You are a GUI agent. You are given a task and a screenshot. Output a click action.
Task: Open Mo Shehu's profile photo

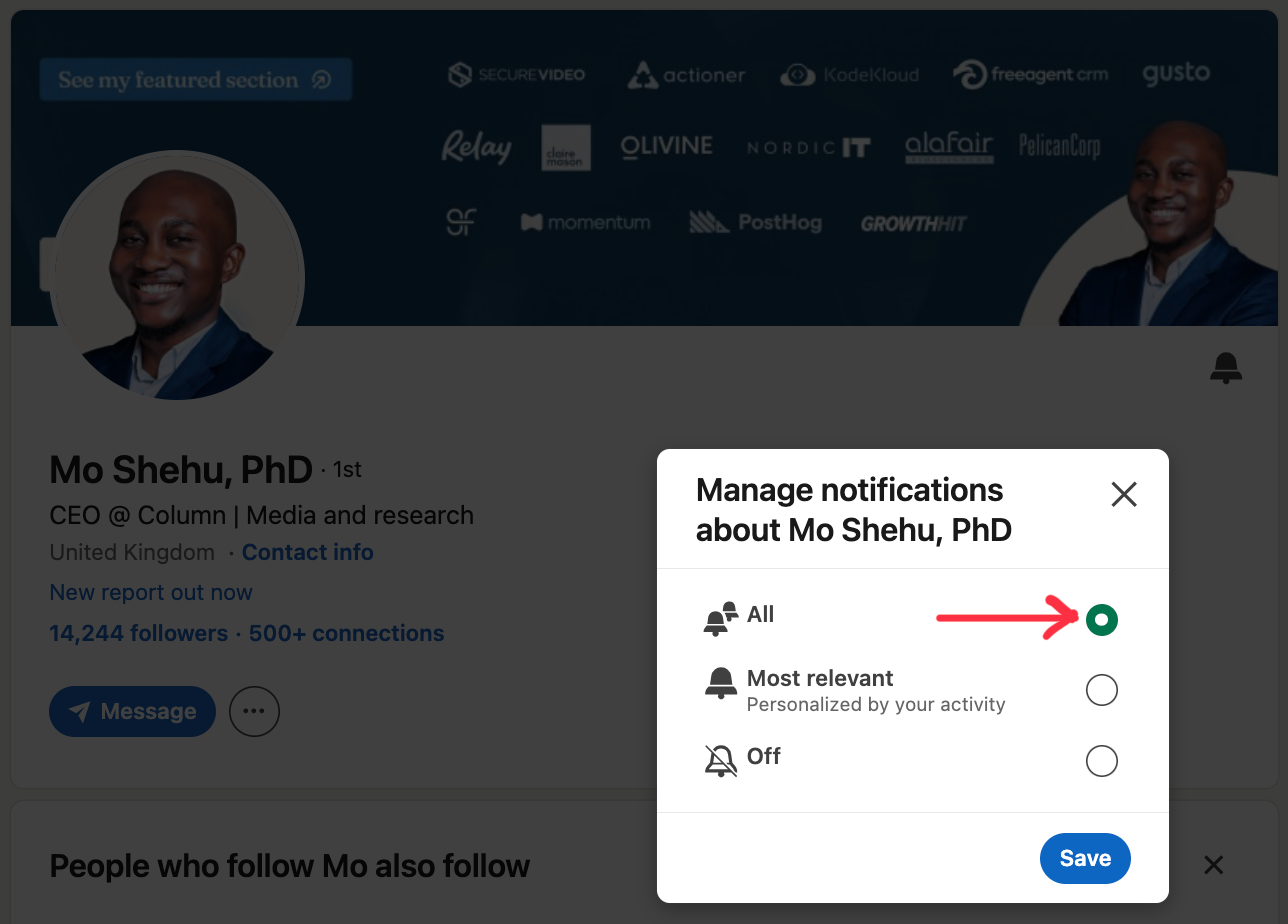[177, 275]
